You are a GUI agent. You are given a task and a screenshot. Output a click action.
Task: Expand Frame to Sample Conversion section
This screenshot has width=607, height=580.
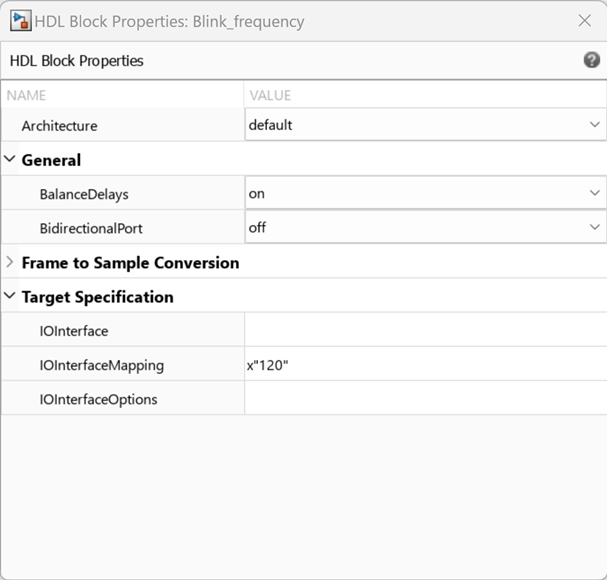point(10,263)
